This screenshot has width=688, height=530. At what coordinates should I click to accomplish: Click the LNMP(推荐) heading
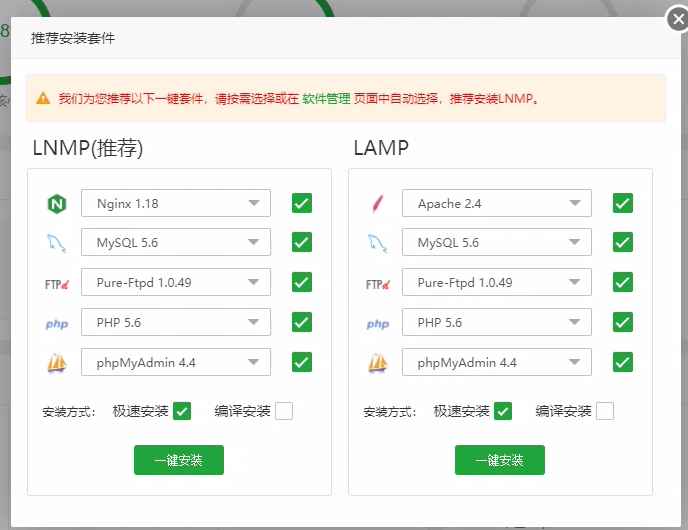[x=88, y=148]
